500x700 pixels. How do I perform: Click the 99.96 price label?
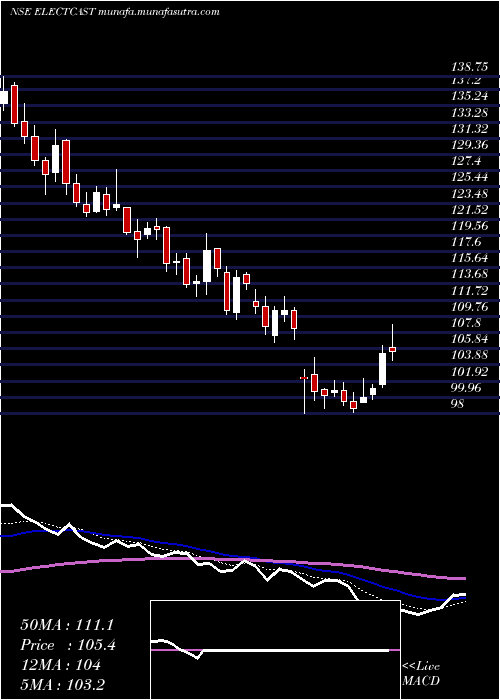(467, 388)
